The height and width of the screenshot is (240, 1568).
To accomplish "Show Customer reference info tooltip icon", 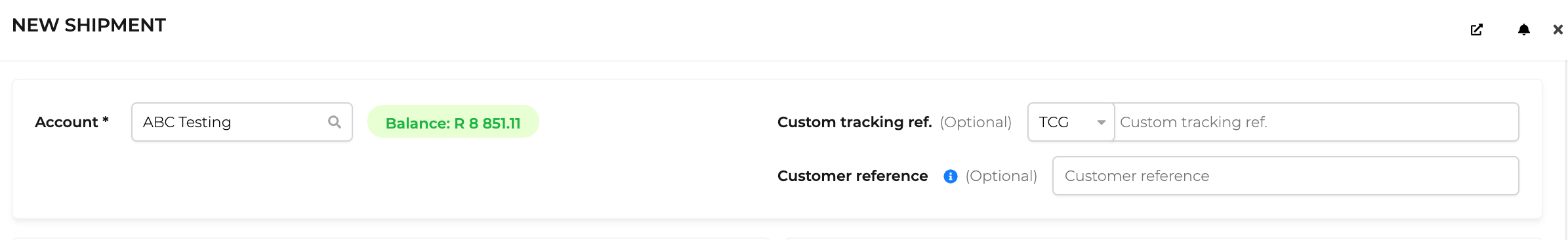I will [950, 176].
